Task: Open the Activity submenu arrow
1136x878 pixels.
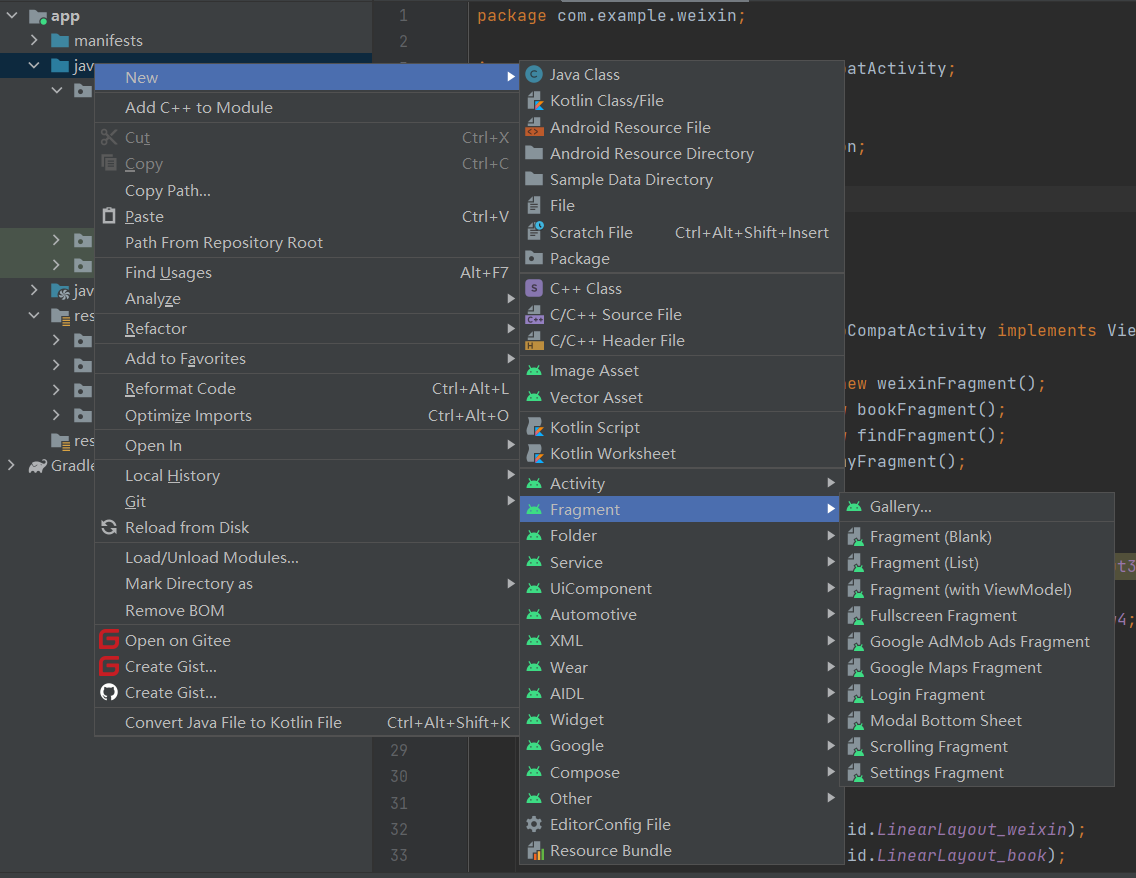Action: tap(830, 483)
